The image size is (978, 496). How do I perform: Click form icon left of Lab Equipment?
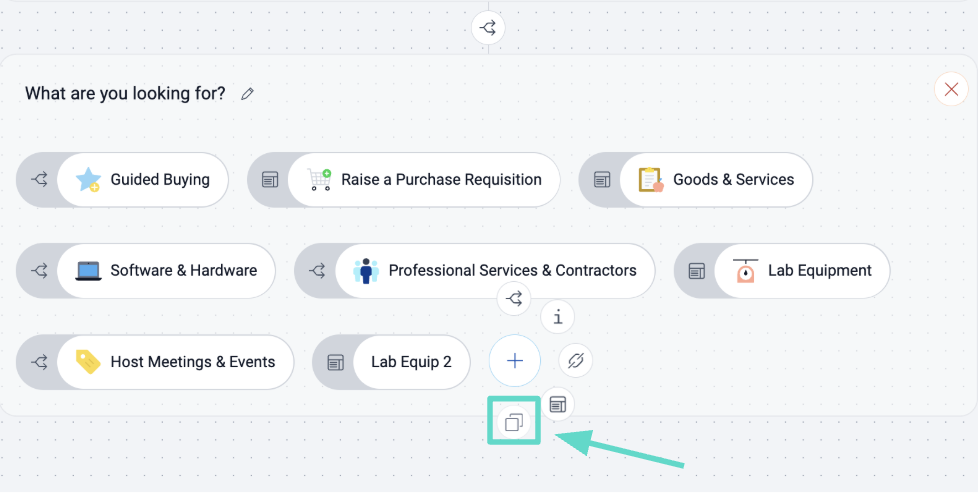pyautogui.click(x=696, y=271)
